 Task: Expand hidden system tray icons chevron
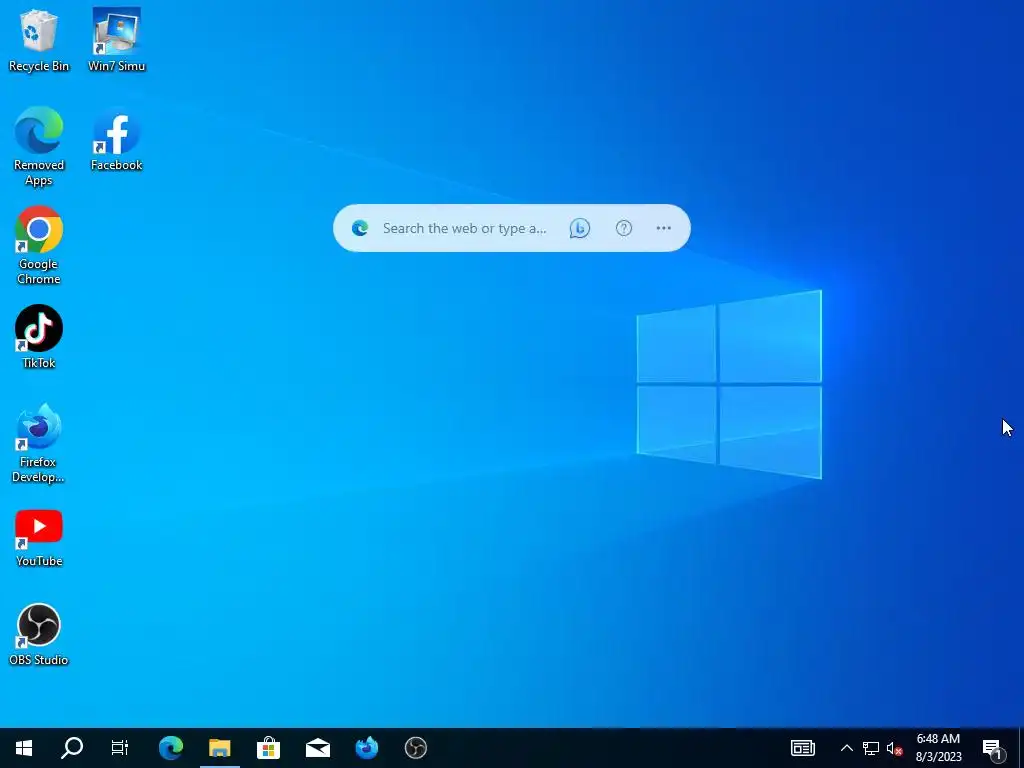pyautogui.click(x=846, y=748)
